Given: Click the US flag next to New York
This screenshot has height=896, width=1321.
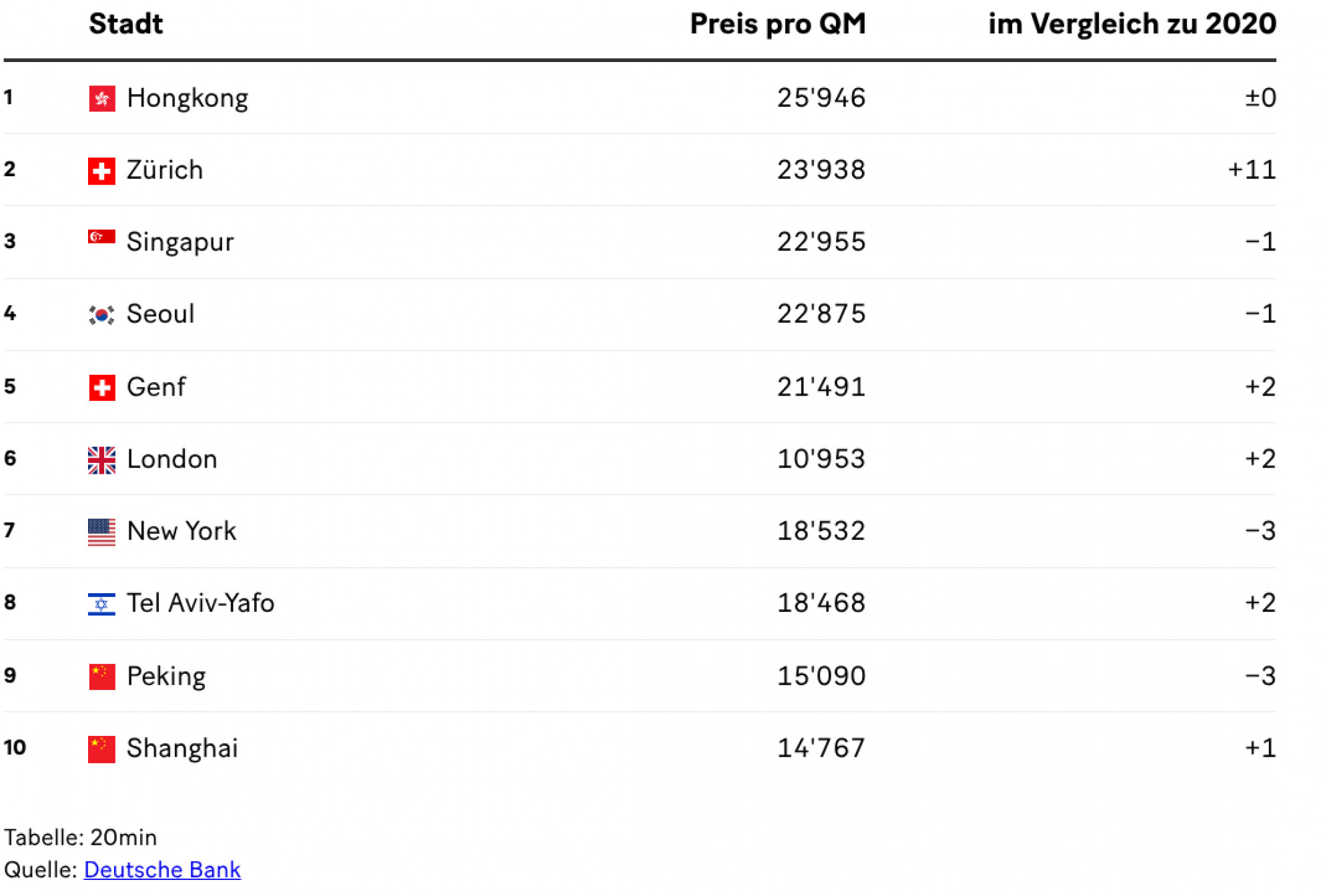Looking at the screenshot, I should [x=101, y=532].
